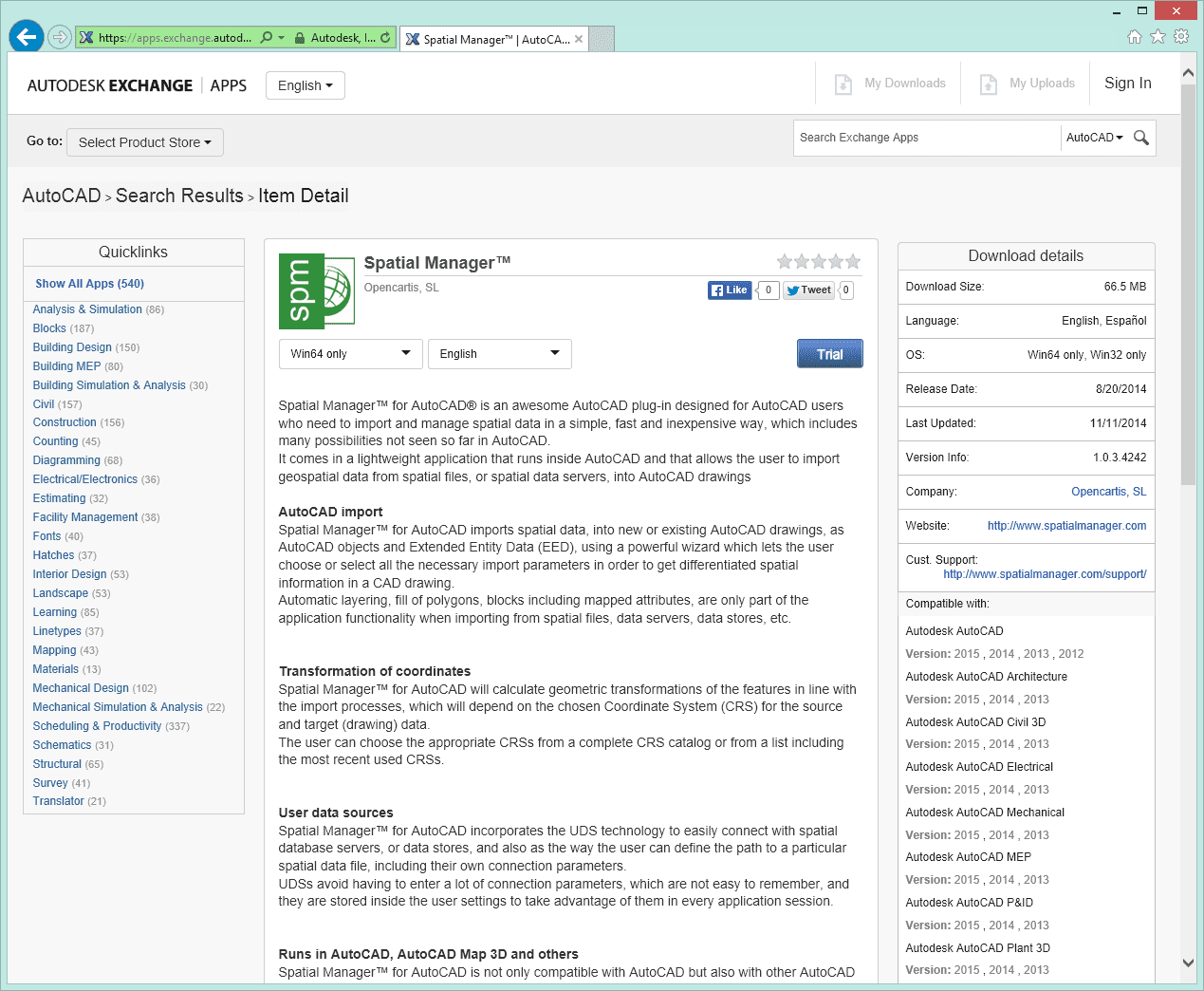The image size is (1204, 991).
Task: Open the AutoCAD search scope dropdown
Action: click(1094, 138)
